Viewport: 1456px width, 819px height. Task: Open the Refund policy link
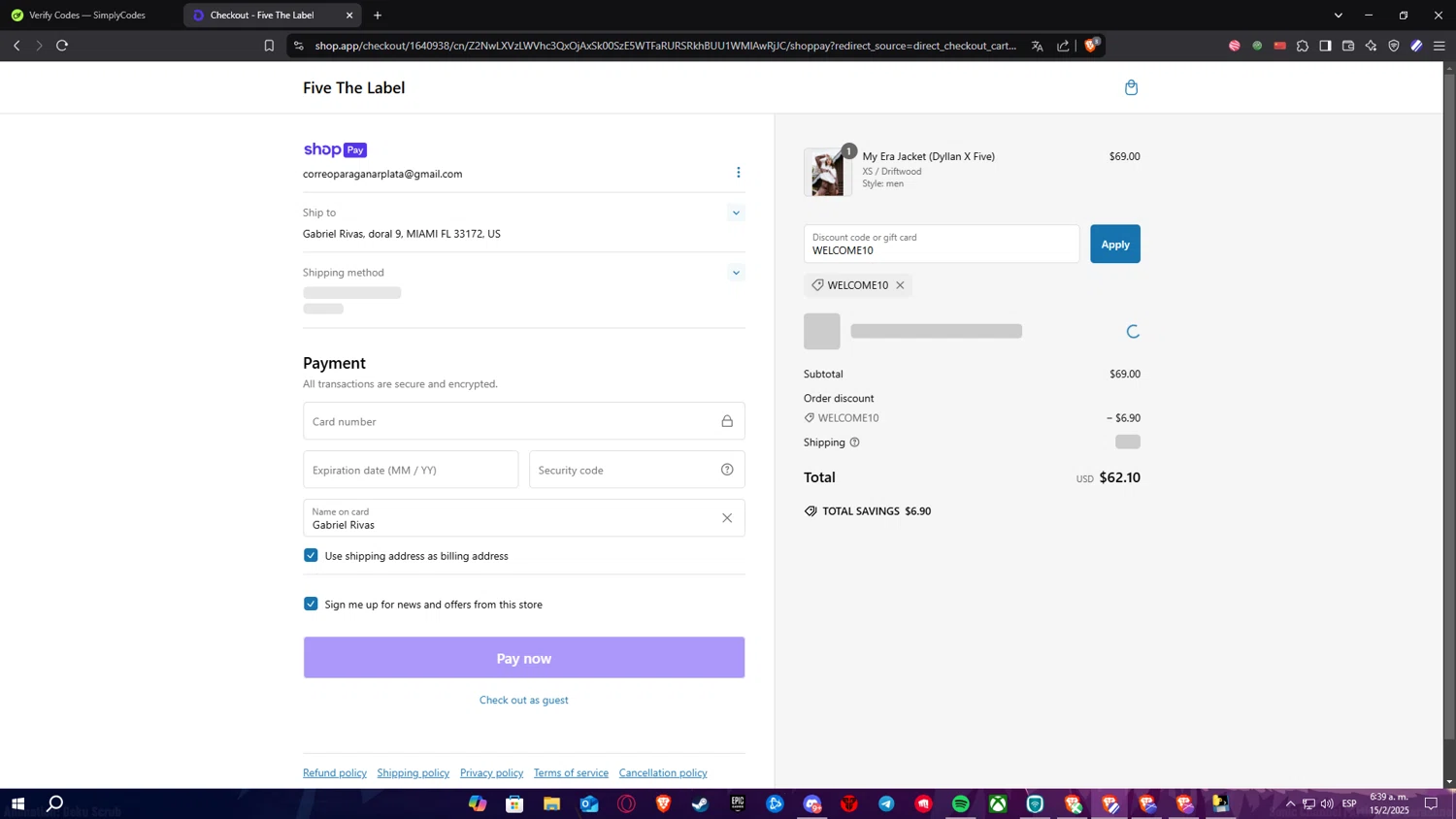pyautogui.click(x=335, y=772)
